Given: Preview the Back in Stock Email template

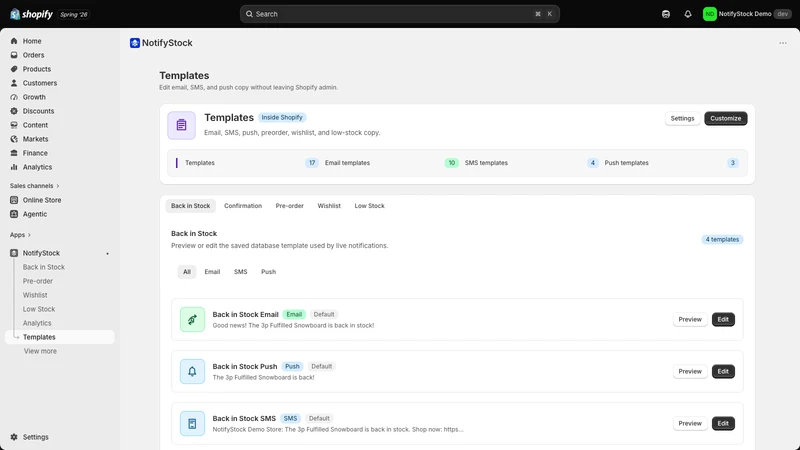Looking at the screenshot, I should tap(690, 319).
